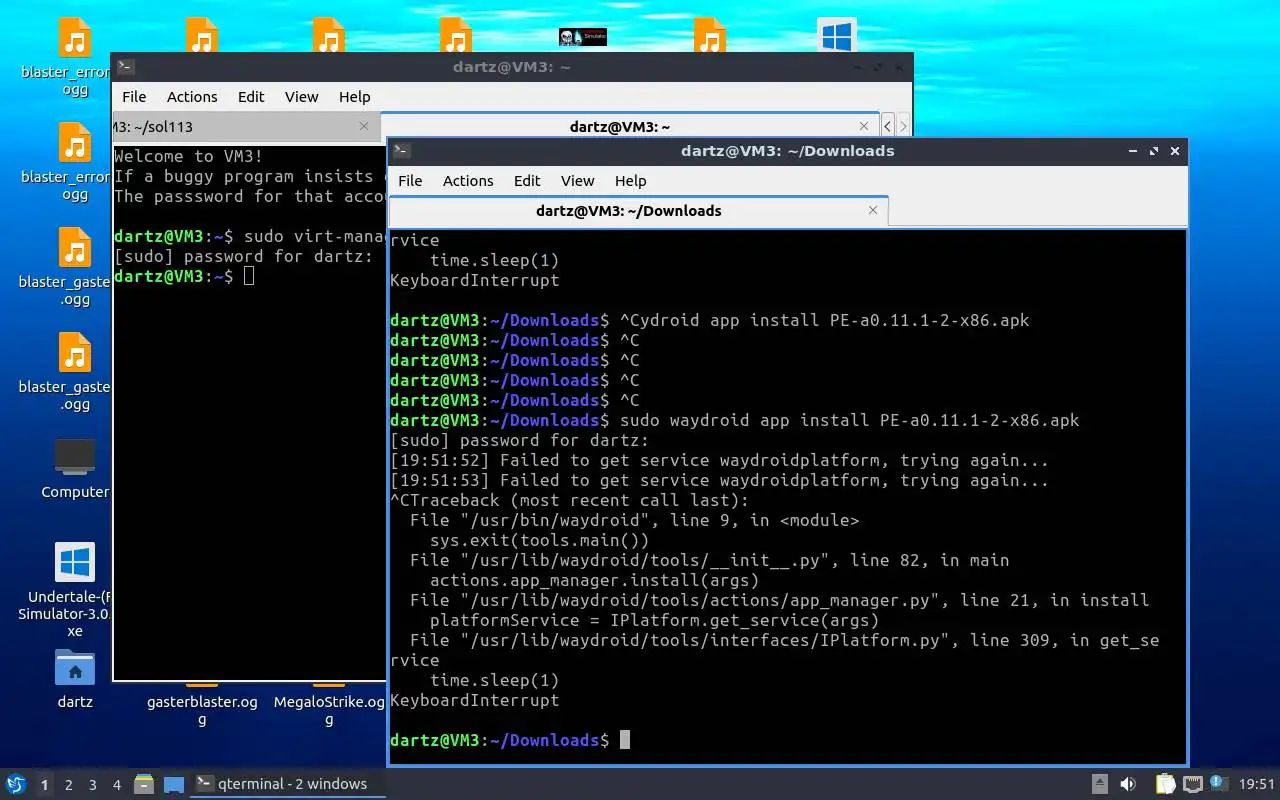The image size is (1280, 800).
Task: Switch to workspace 1 in the pager
Action: pyautogui.click(x=44, y=785)
